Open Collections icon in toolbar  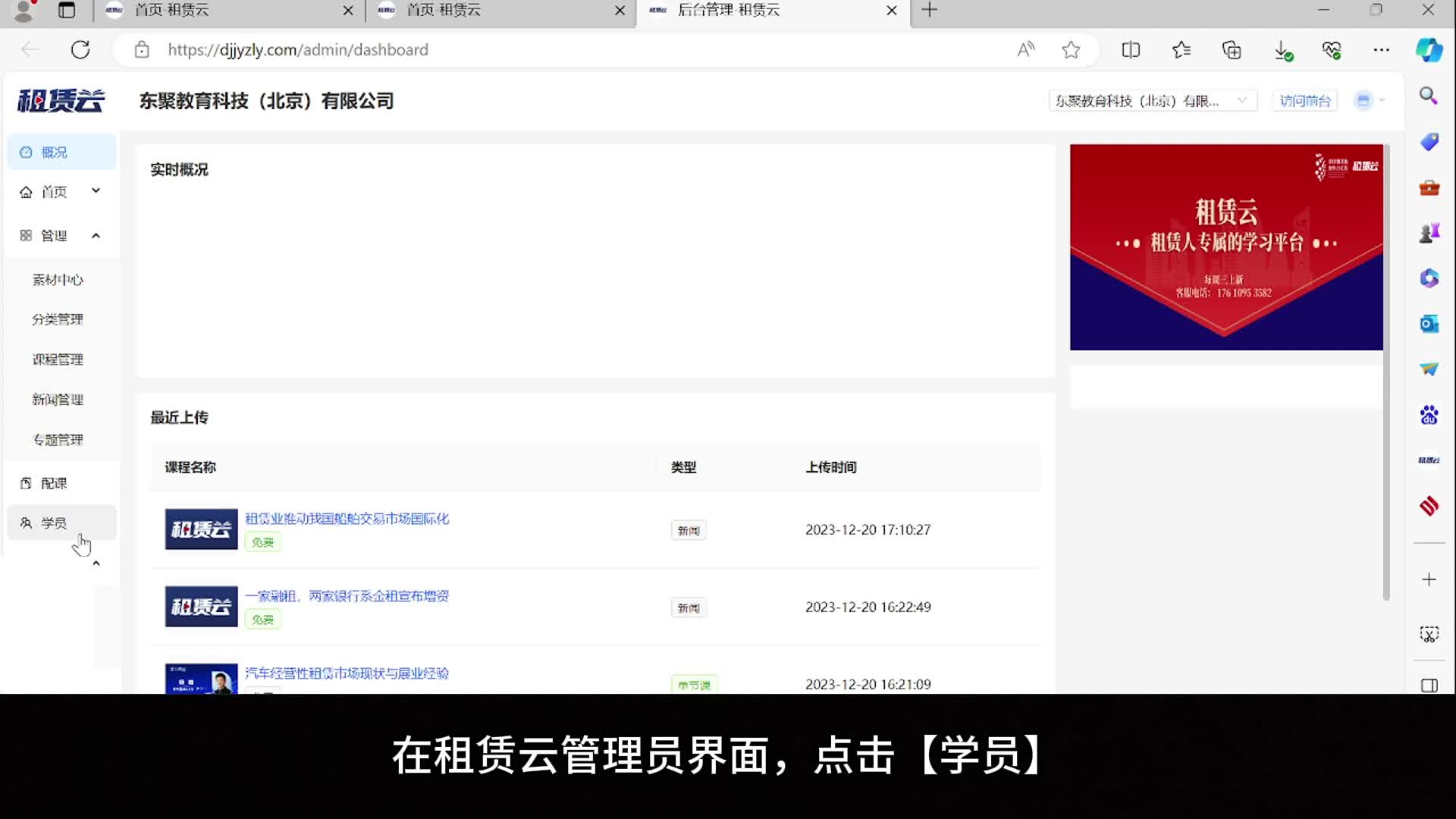[x=1232, y=50]
